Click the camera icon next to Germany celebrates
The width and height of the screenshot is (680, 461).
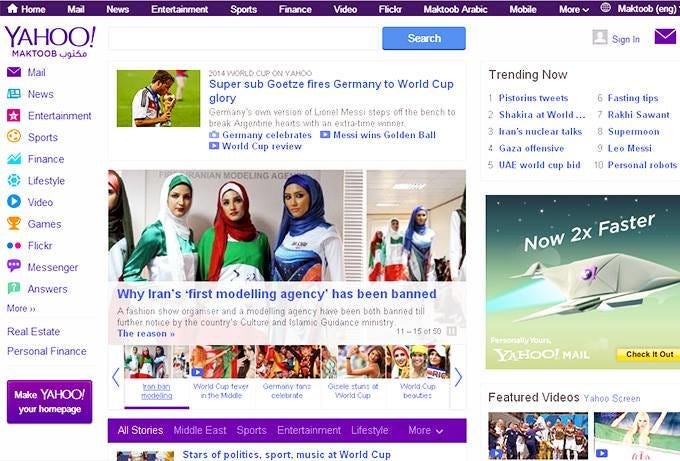(x=214, y=134)
